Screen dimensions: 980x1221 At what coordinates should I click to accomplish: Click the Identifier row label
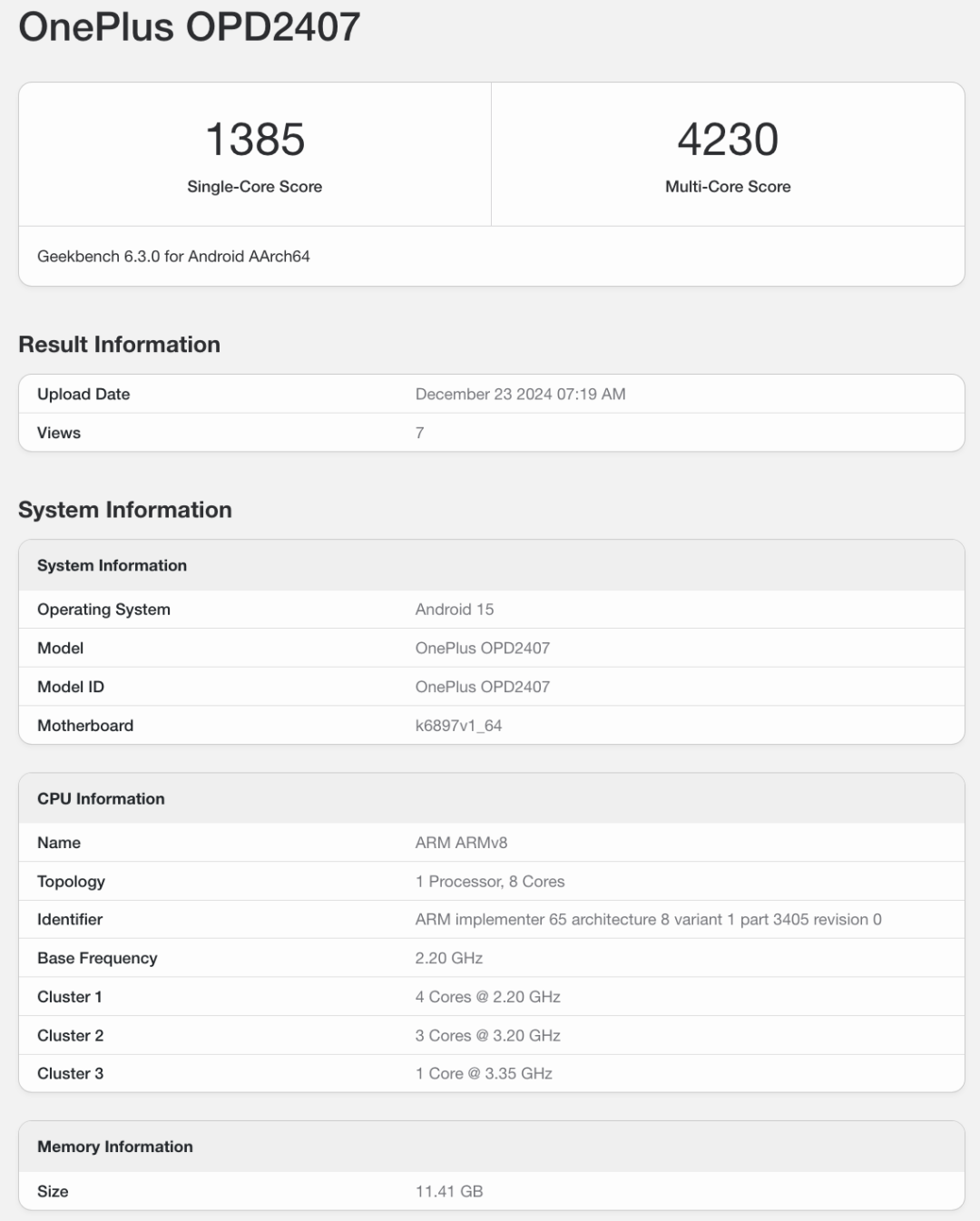tap(70, 920)
